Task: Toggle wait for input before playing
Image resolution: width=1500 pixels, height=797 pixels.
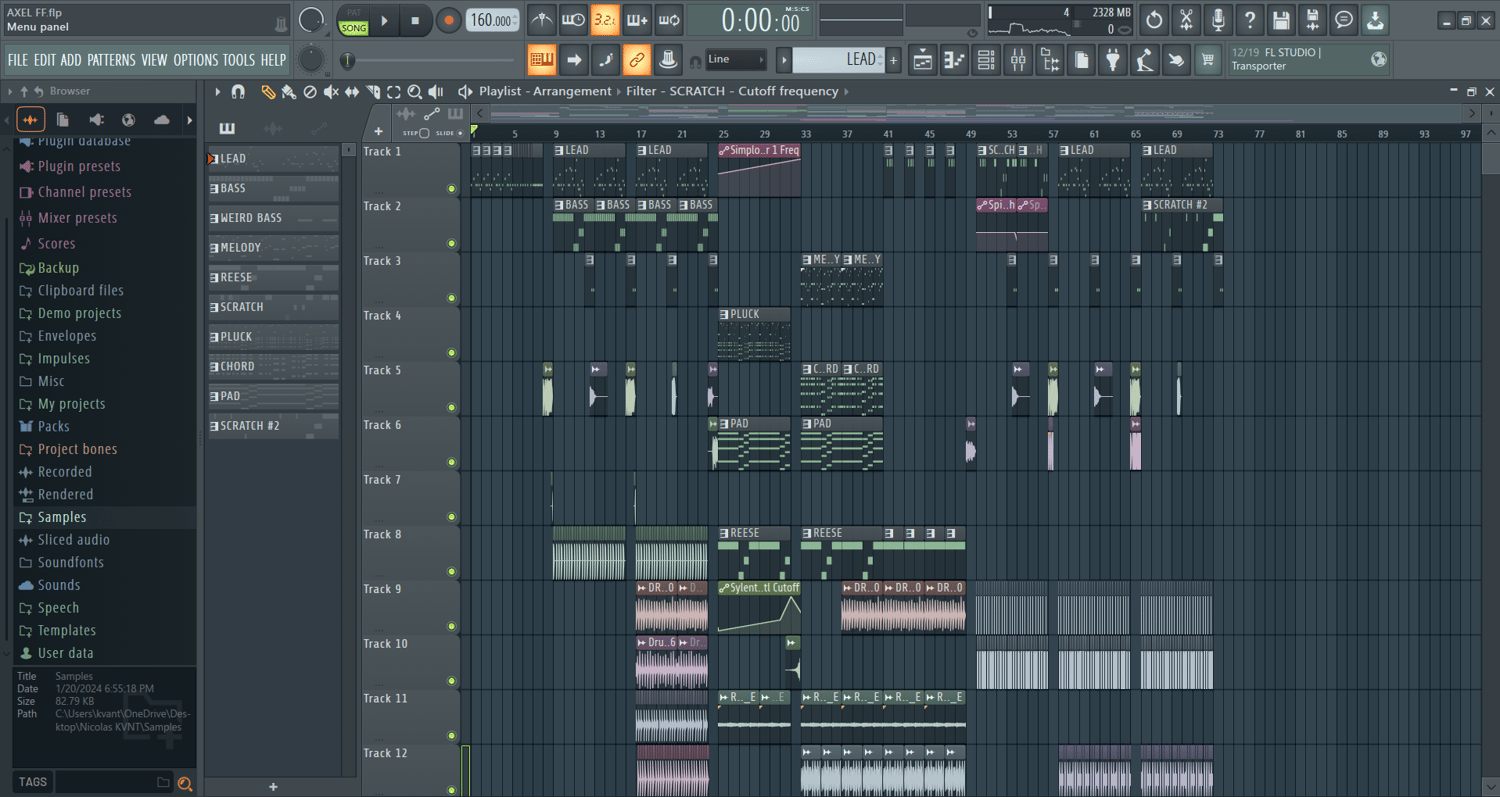Action: (573, 19)
